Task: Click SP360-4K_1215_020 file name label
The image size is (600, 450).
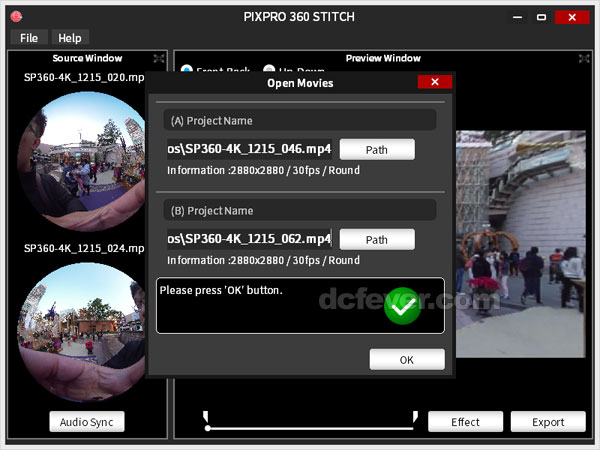Action: (84, 77)
